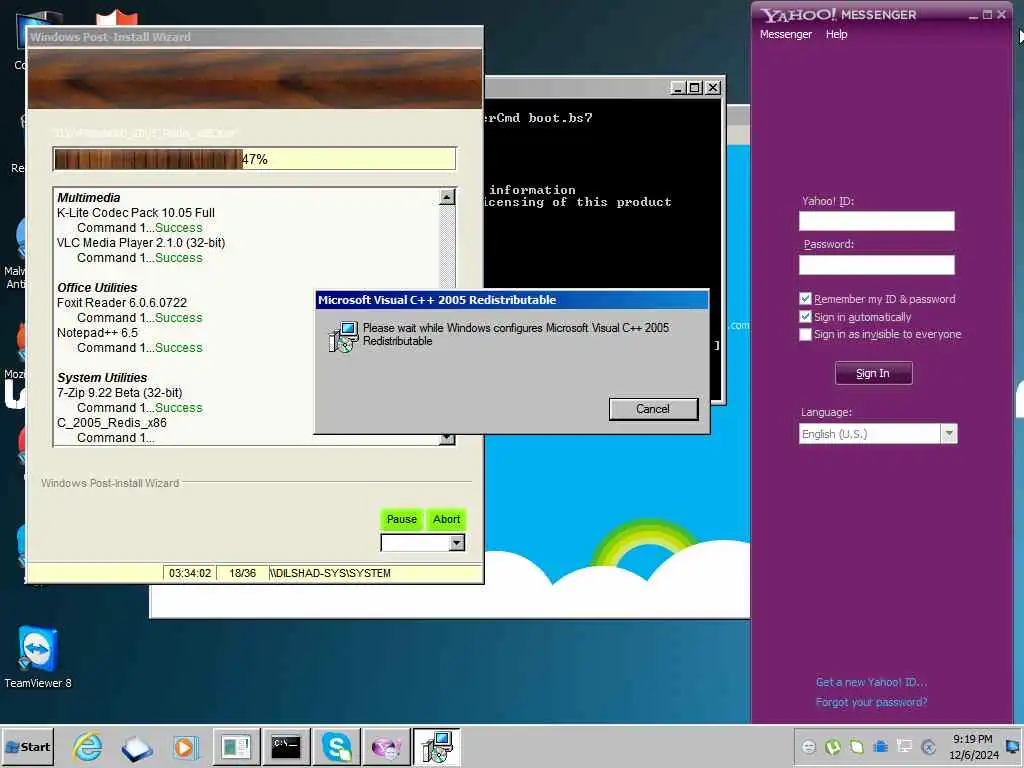Click the 18/36 counter in status bar
Viewport: 1024px width, 768px height.
coord(242,573)
